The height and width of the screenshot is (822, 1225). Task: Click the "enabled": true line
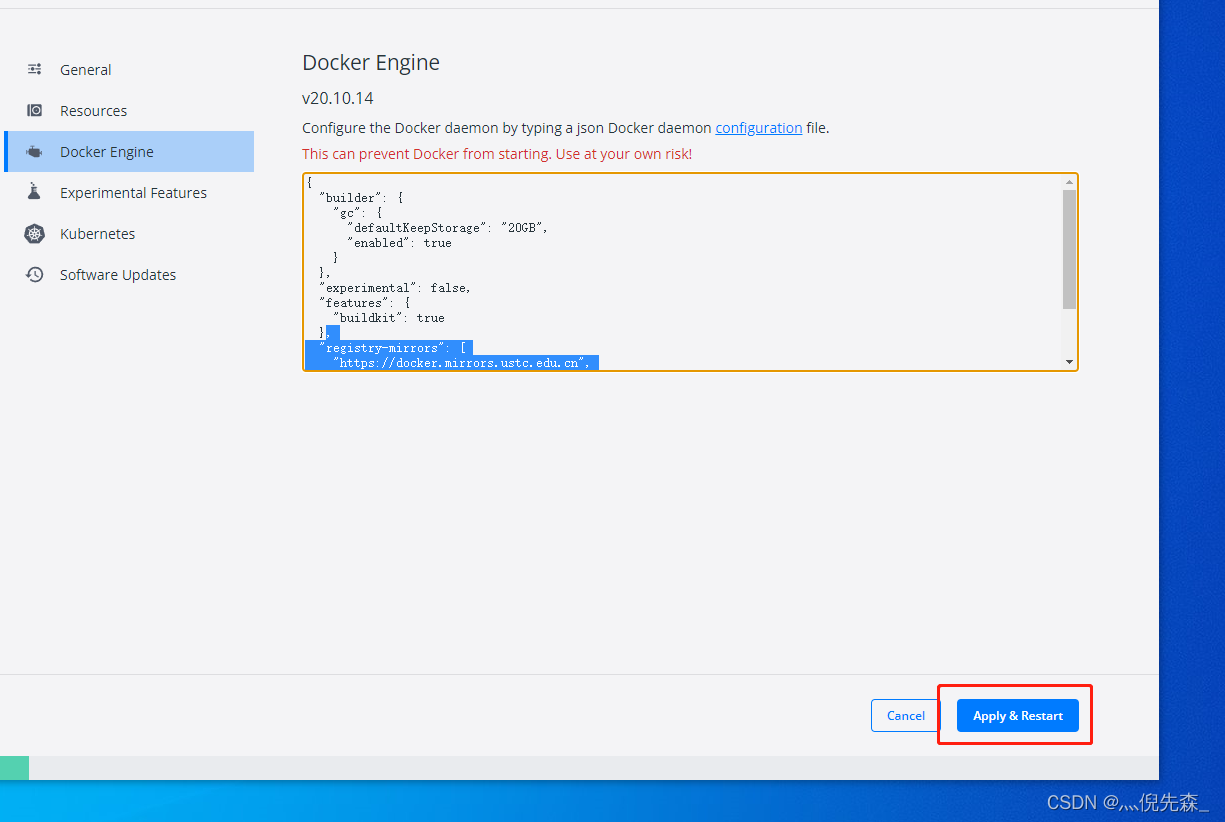coord(399,243)
